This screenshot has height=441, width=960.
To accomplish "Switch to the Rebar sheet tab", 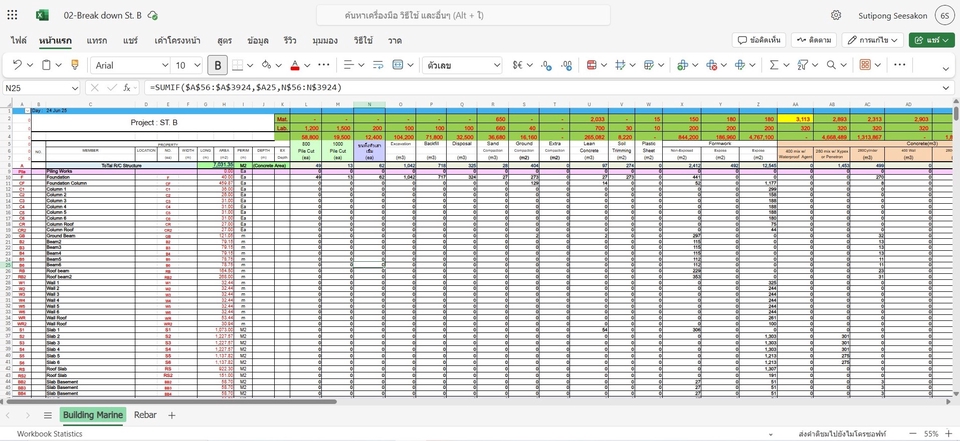I will pyautogui.click(x=145, y=414).
